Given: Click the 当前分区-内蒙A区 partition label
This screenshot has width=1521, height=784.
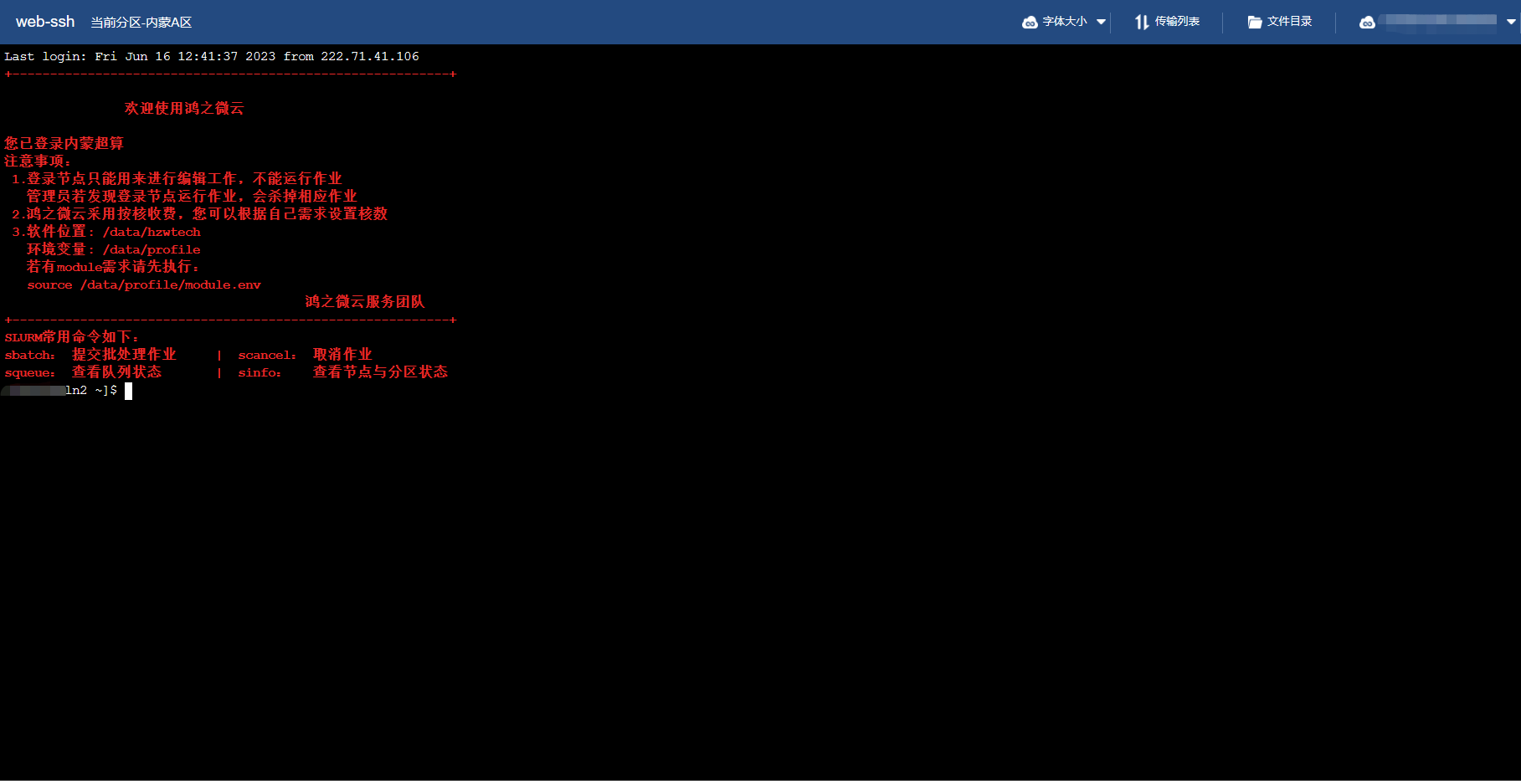Looking at the screenshot, I should pos(141,23).
